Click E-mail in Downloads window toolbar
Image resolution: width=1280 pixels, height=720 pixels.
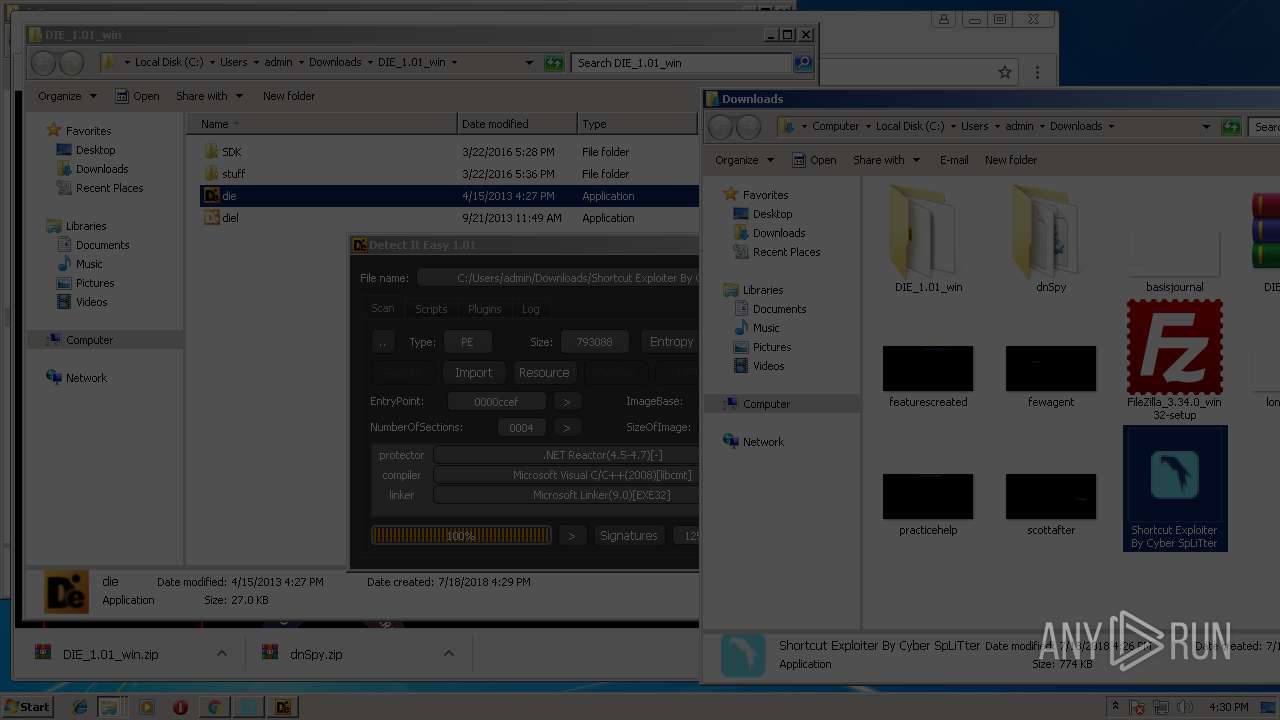pos(954,160)
